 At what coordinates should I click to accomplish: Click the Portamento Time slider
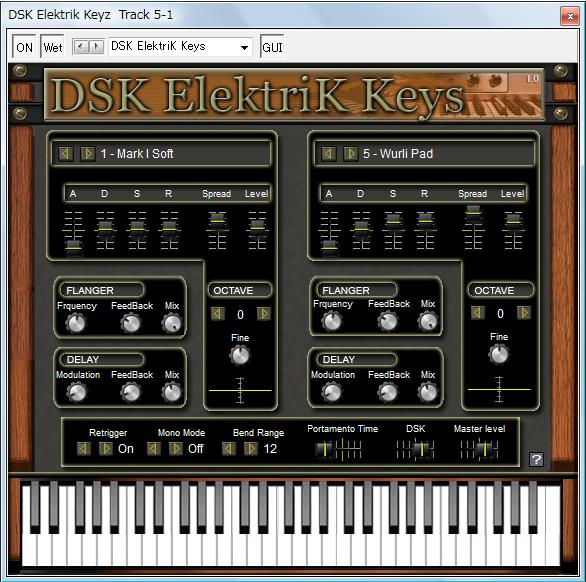(338, 449)
